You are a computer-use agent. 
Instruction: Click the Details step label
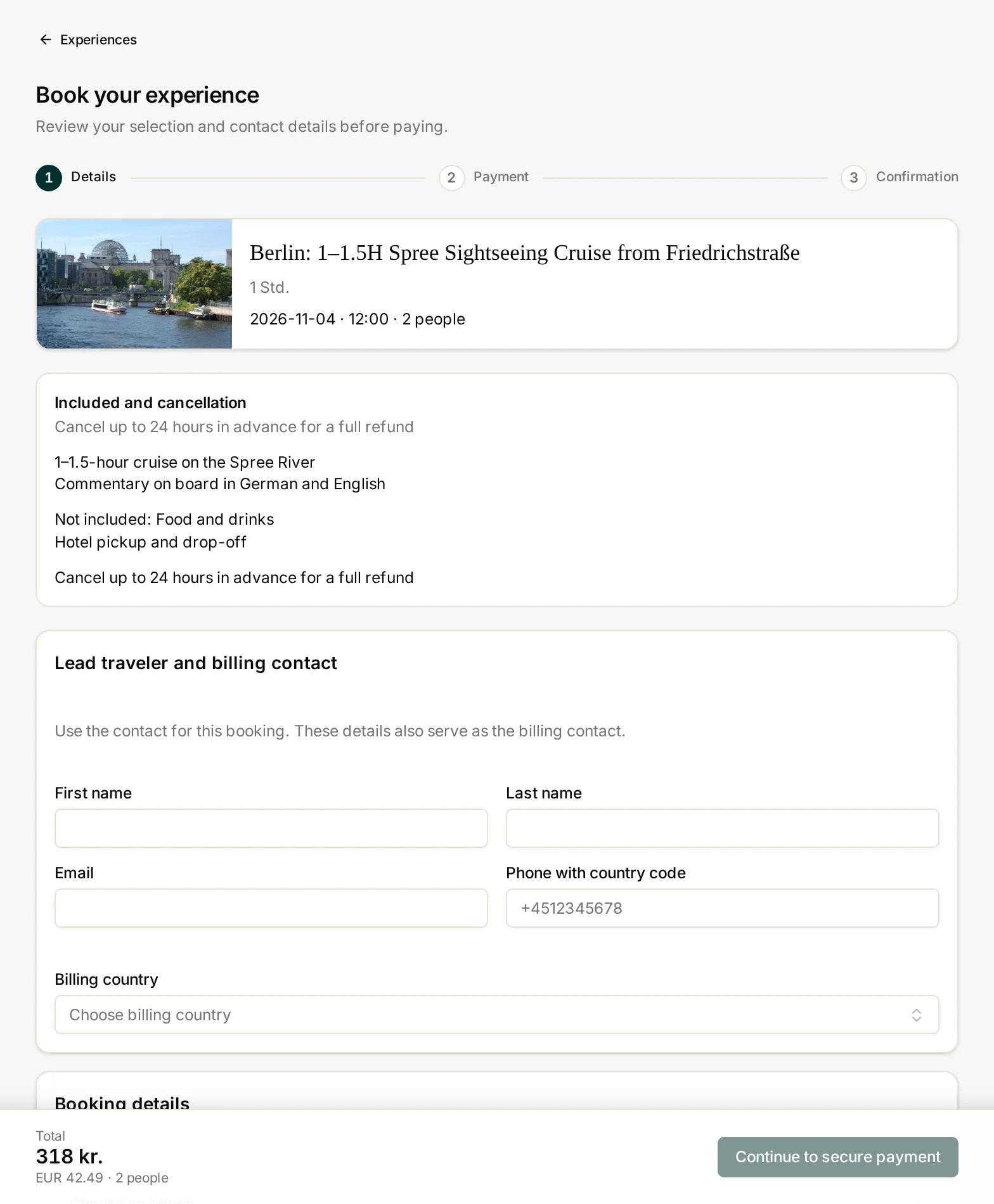tap(93, 177)
